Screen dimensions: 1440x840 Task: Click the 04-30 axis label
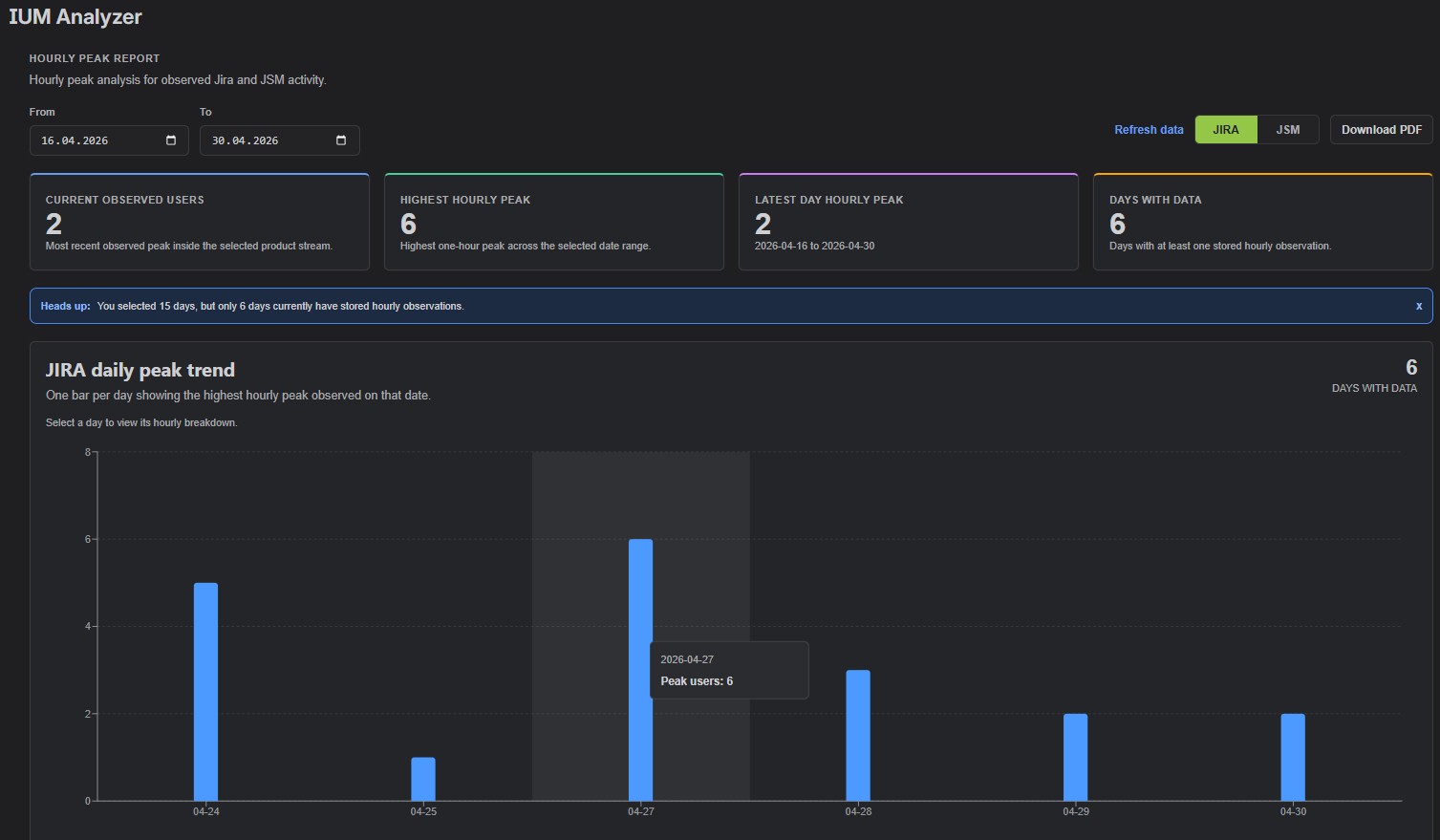[1293, 811]
